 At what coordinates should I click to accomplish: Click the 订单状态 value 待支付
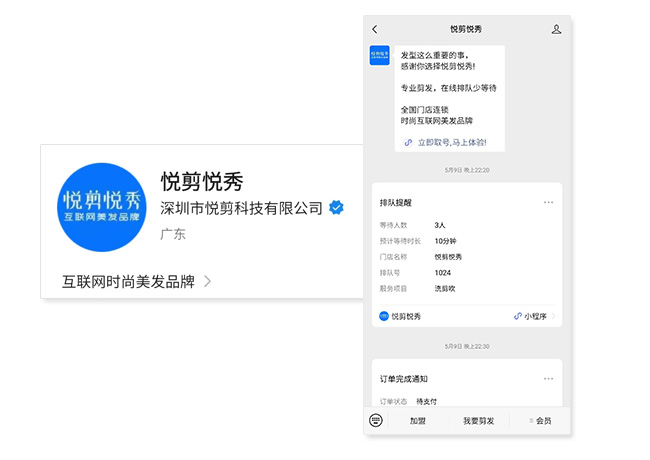[x=426, y=401]
